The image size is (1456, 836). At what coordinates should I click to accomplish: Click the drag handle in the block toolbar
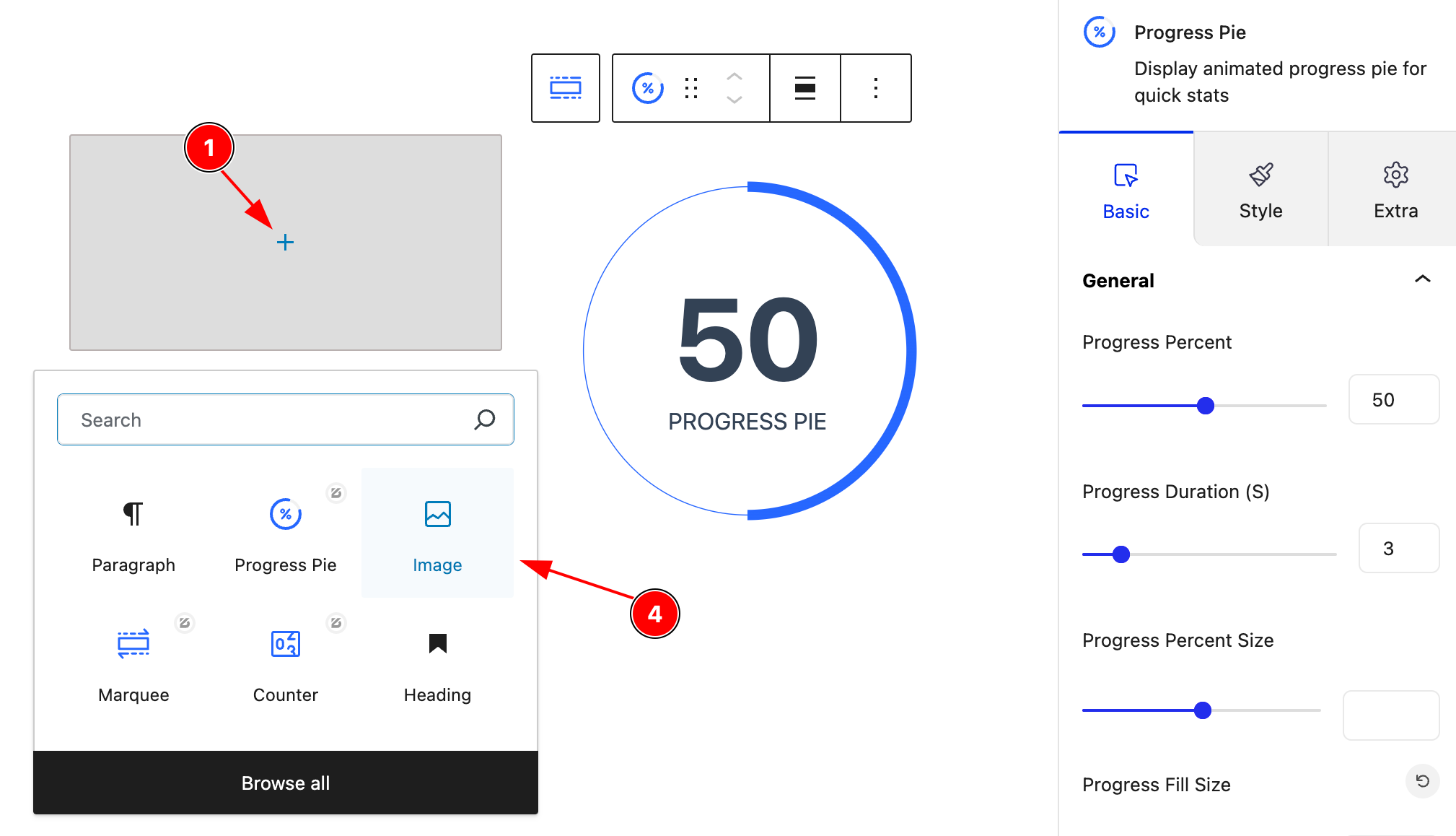pyautogui.click(x=691, y=88)
